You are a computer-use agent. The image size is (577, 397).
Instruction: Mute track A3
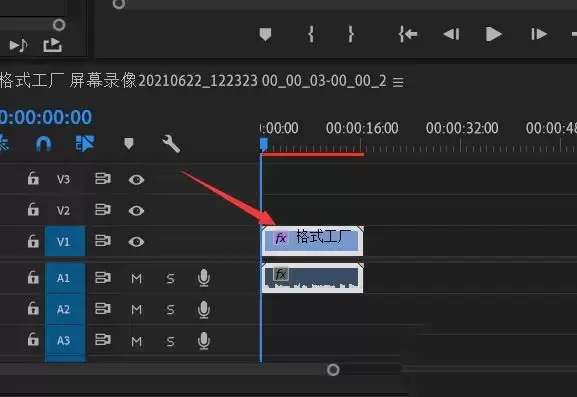[x=136, y=341]
